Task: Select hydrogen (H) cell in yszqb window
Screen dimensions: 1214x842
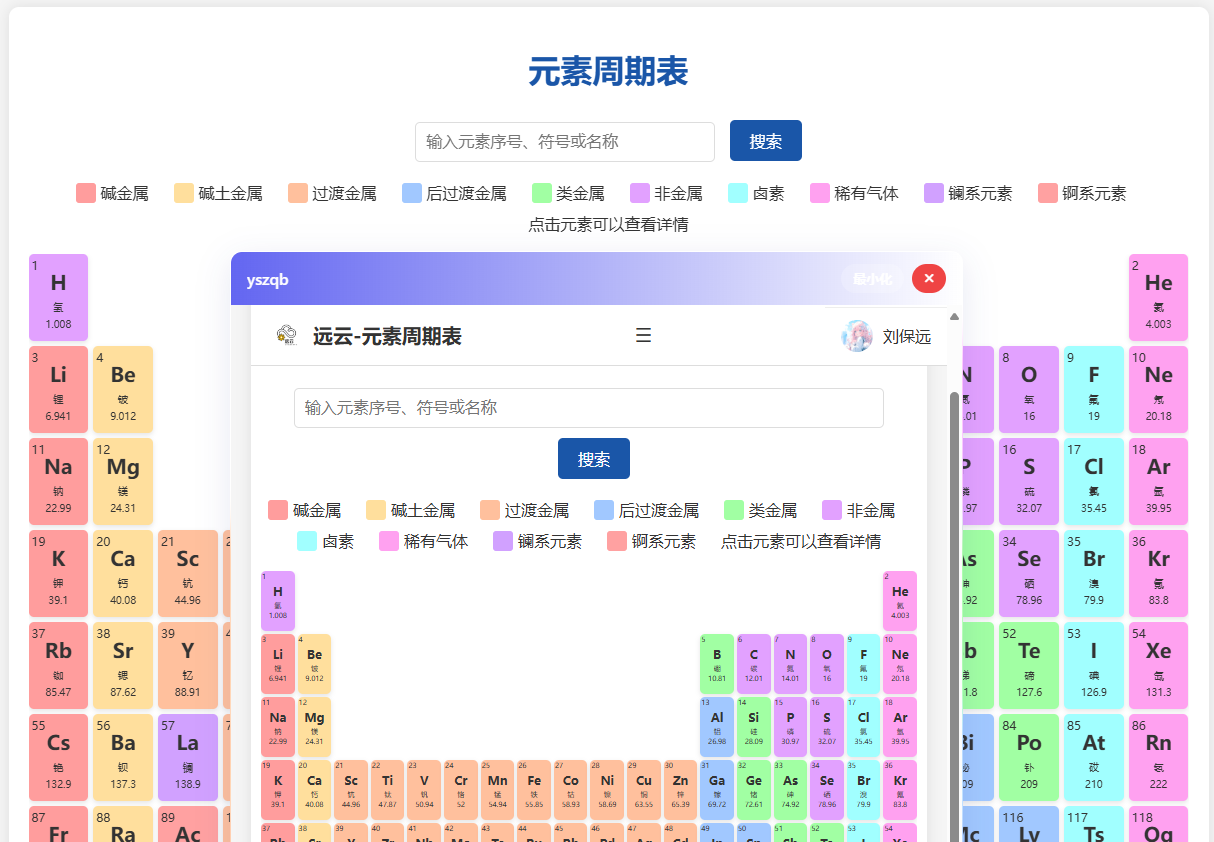Action: pyautogui.click(x=278, y=601)
